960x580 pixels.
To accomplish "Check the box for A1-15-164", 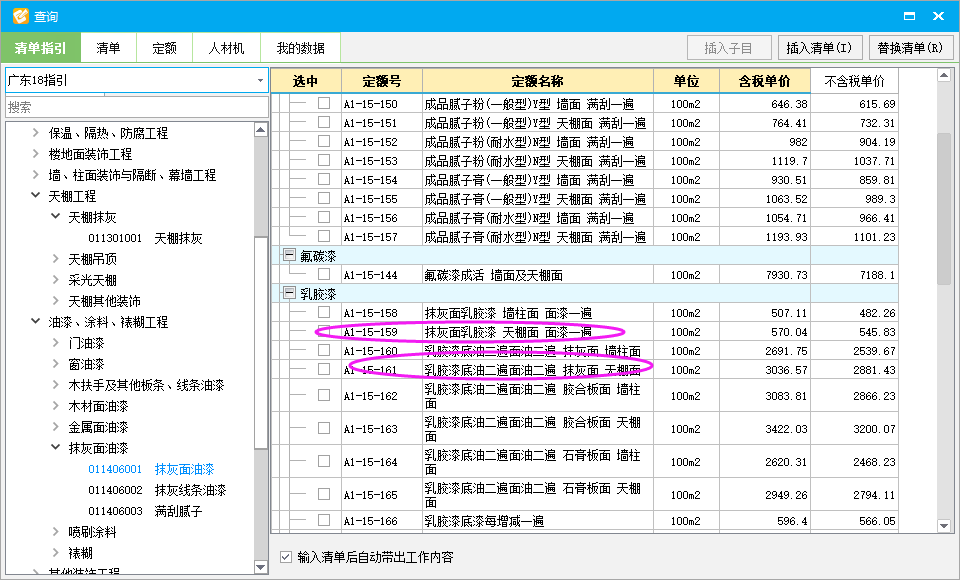I will (x=324, y=461).
